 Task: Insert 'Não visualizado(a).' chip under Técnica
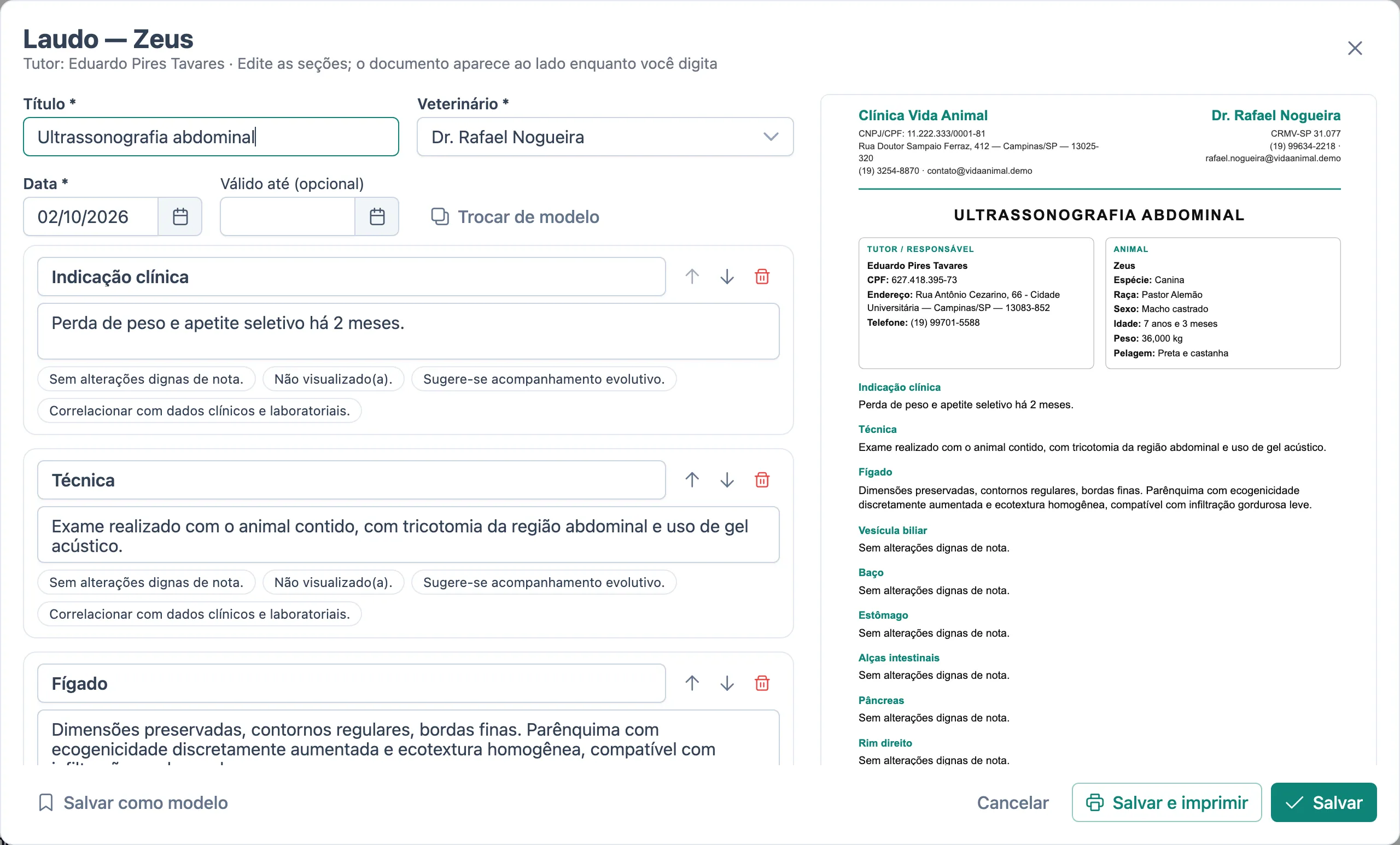coord(333,582)
